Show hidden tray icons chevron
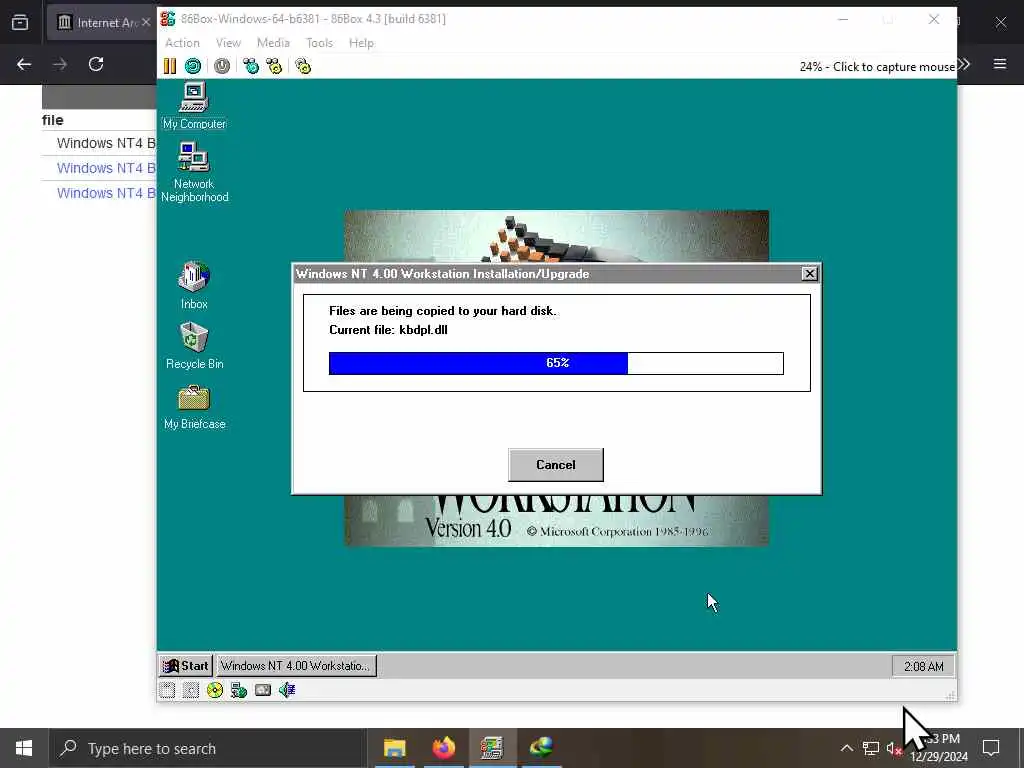This screenshot has height=768, width=1024. (846, 748)
